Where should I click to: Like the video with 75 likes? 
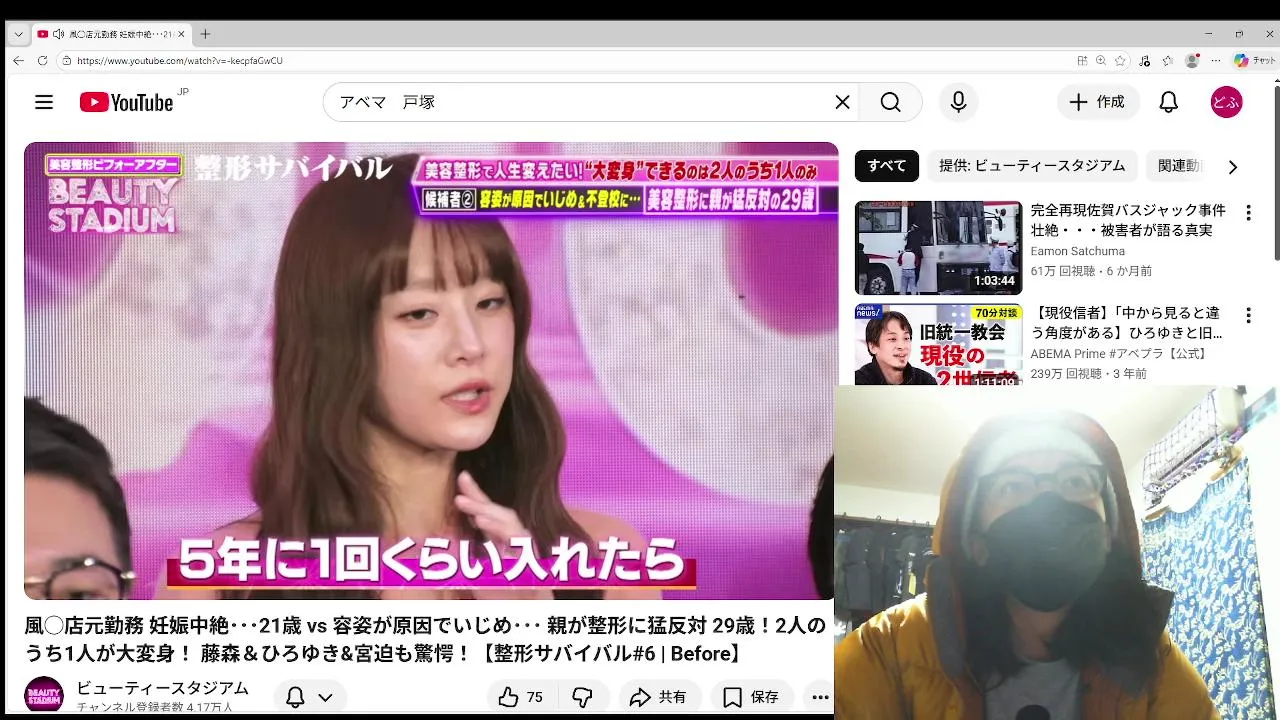pos(521,697)
